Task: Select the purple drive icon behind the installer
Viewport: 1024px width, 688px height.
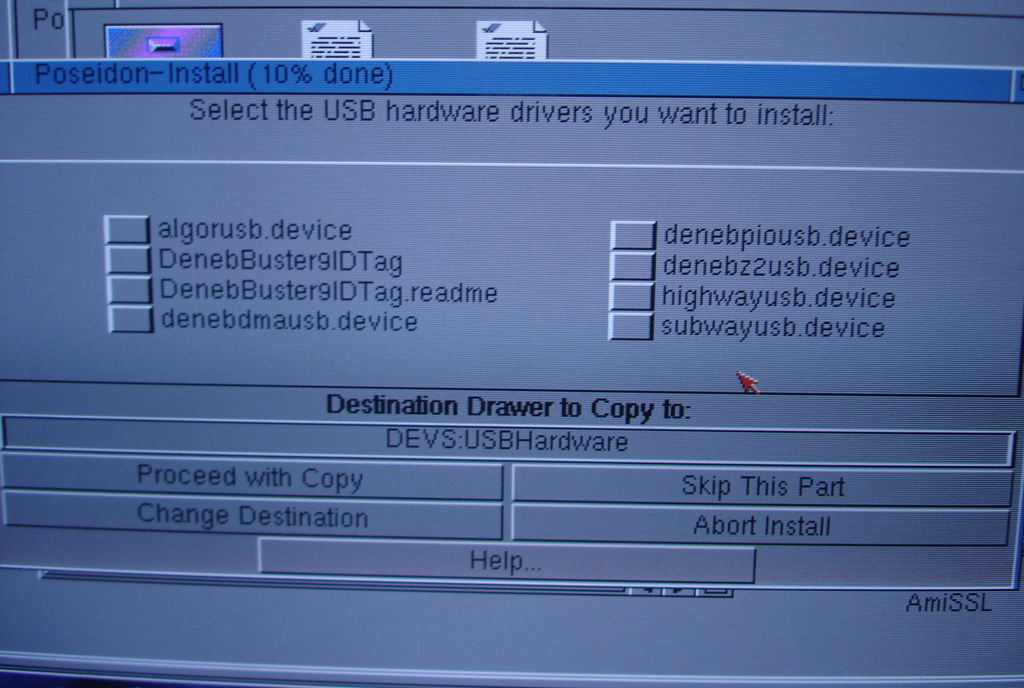Action: click(x=163, y=42)
